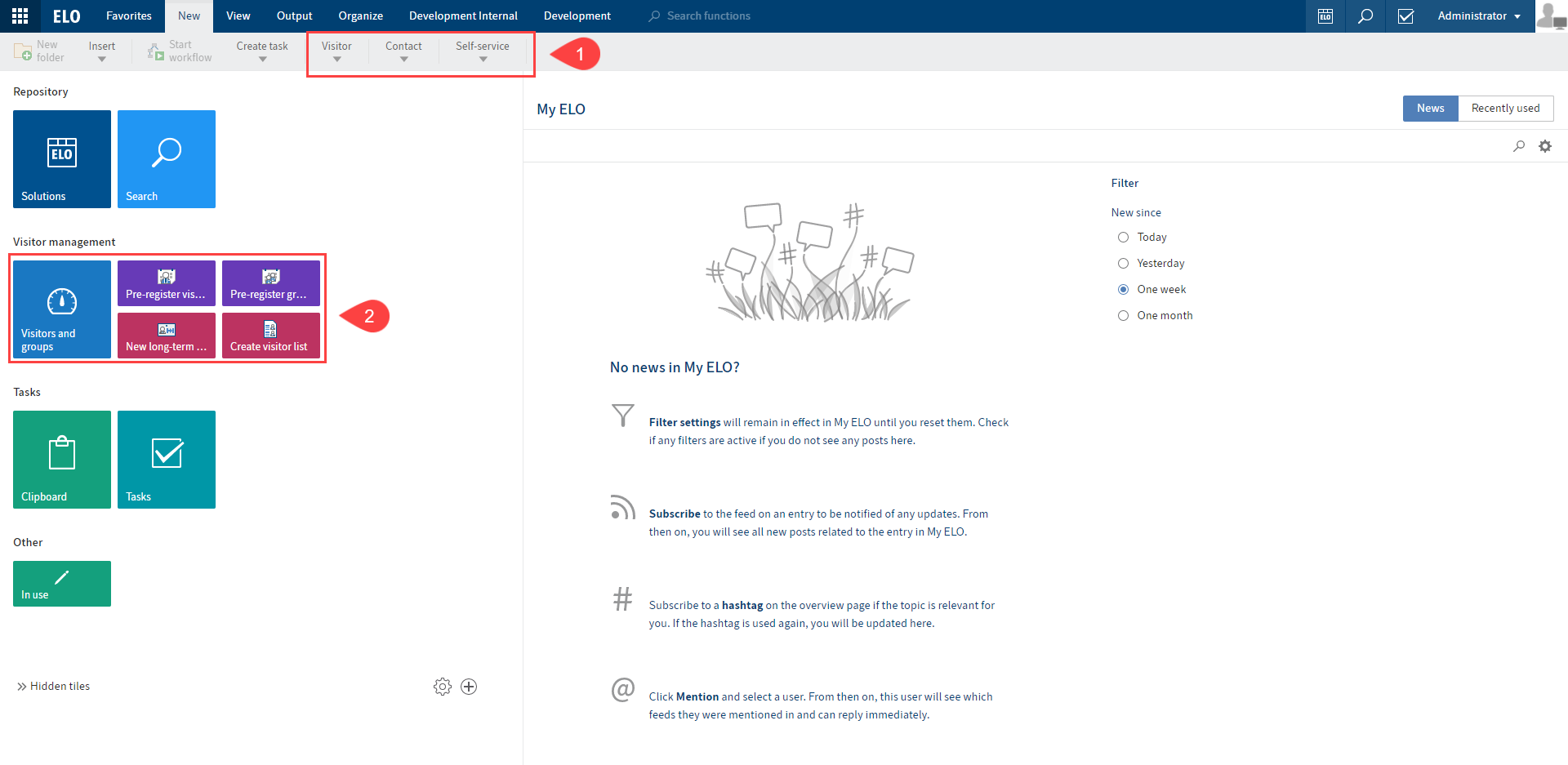Image resolution: width=1568 pixels, height=765 pixels.
Task: Click the Repository section label
Action: point(41,92)
